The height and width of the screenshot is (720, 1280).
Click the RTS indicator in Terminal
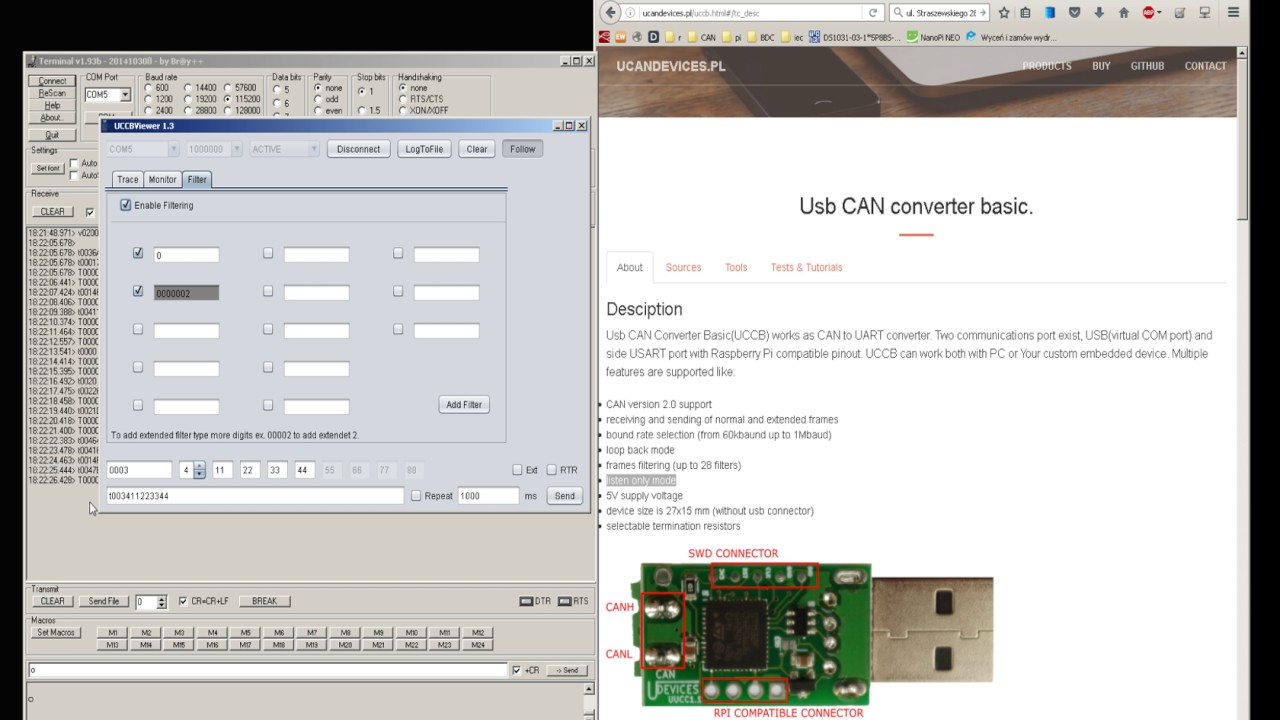click(573, 601)
